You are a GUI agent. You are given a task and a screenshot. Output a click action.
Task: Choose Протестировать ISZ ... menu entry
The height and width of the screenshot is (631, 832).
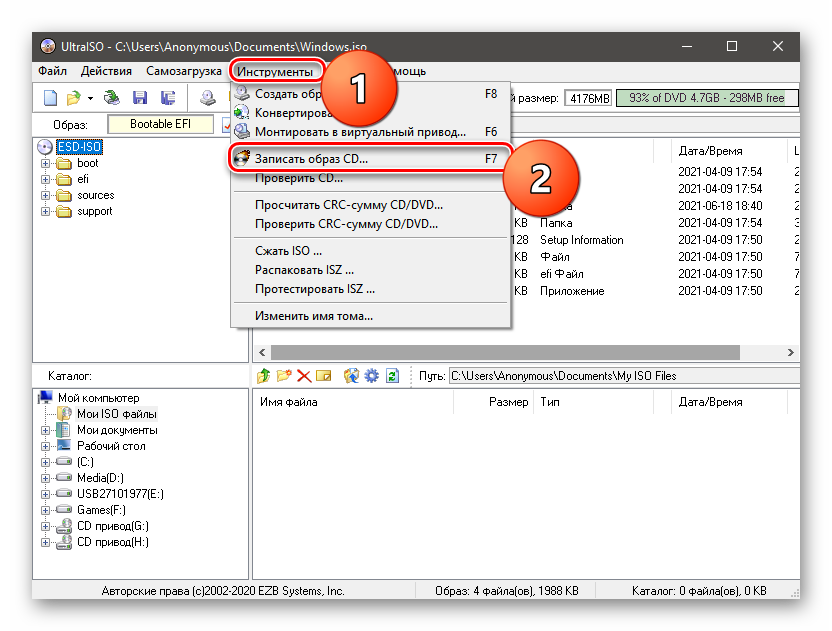370,289
